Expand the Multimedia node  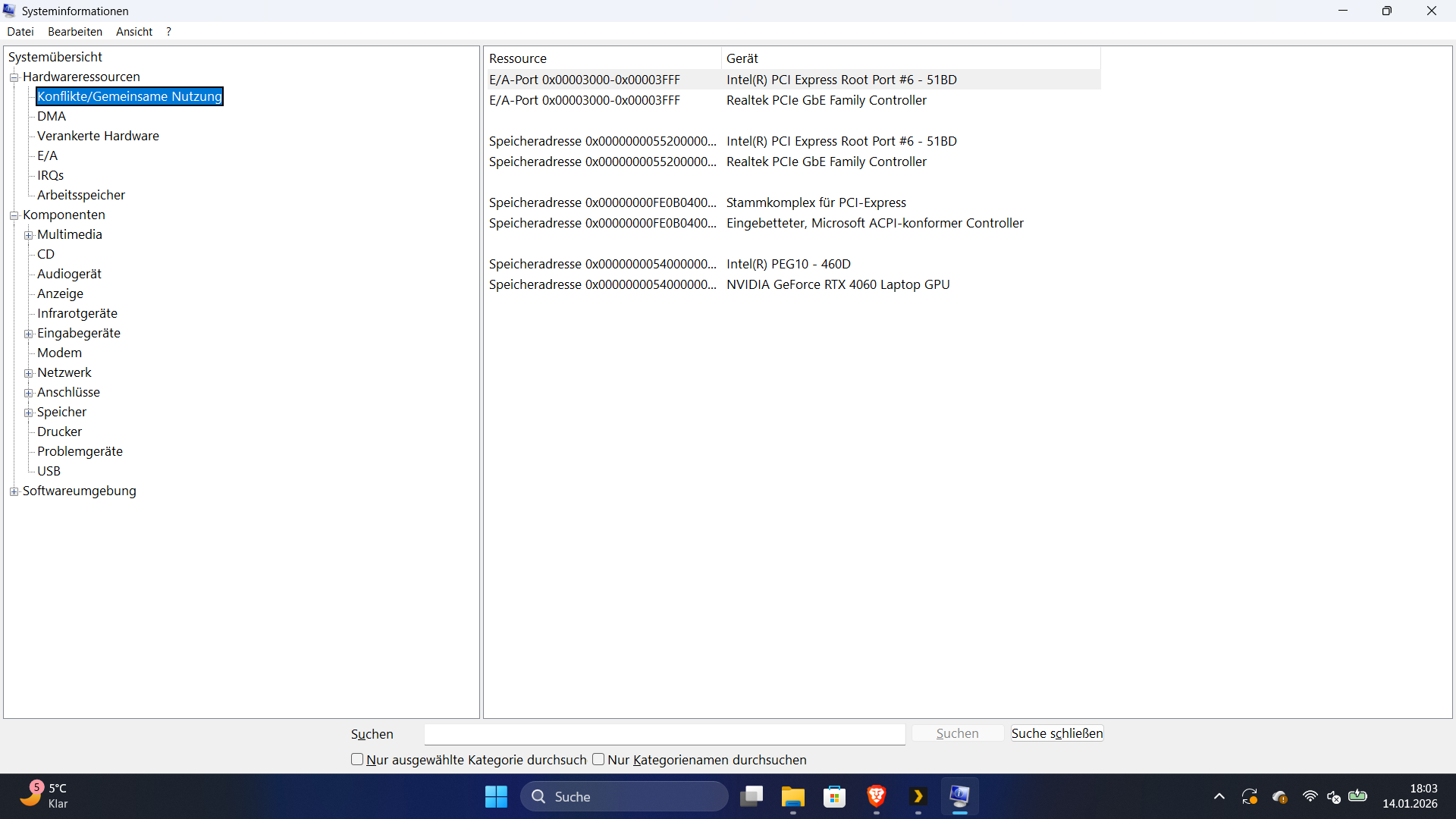pyautogui.click(x=29, y=235)
